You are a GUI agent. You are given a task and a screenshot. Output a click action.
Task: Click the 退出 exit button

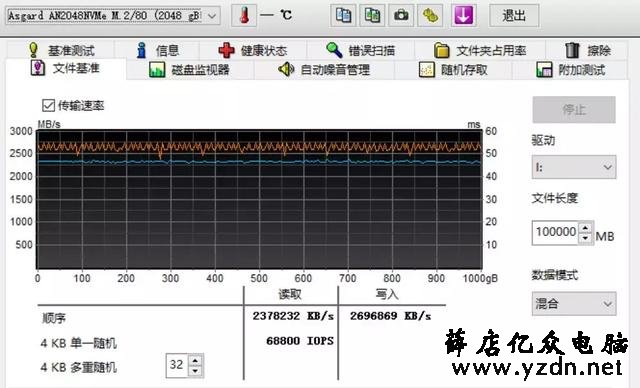514,16
